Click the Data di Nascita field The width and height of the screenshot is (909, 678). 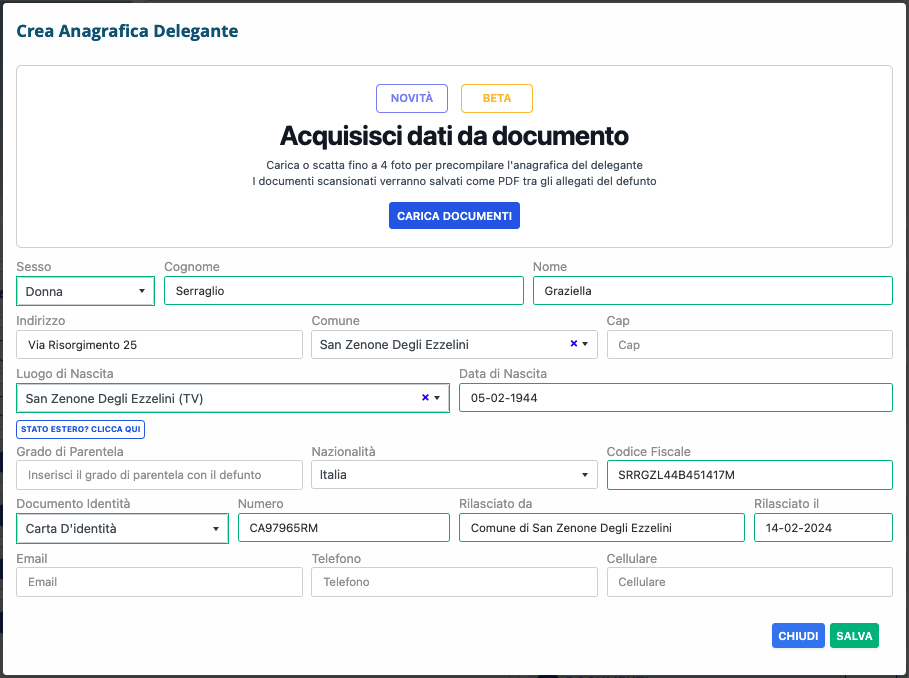point(675,398)
